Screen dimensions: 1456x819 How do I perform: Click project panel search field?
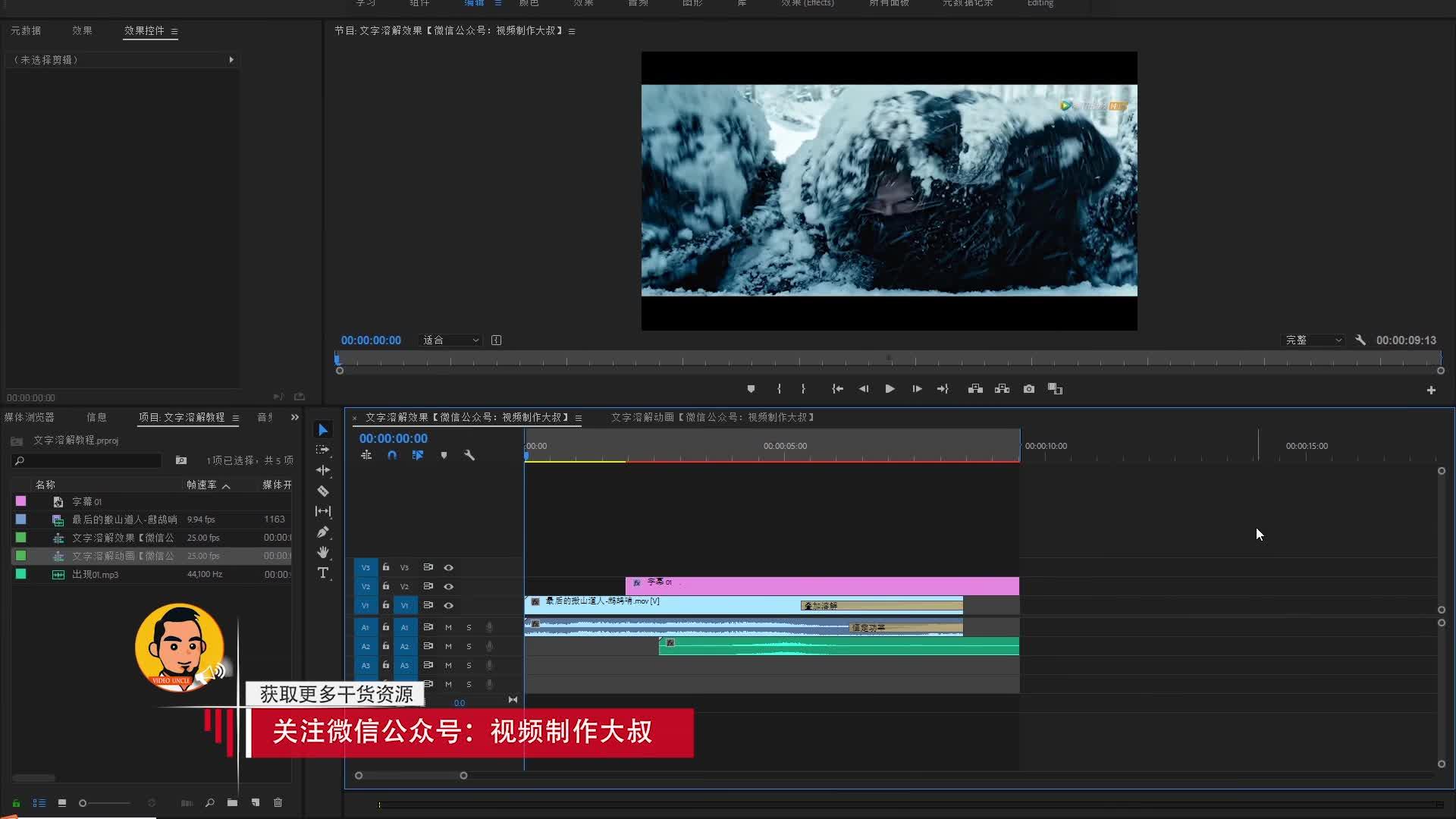(x=87, y=460)
